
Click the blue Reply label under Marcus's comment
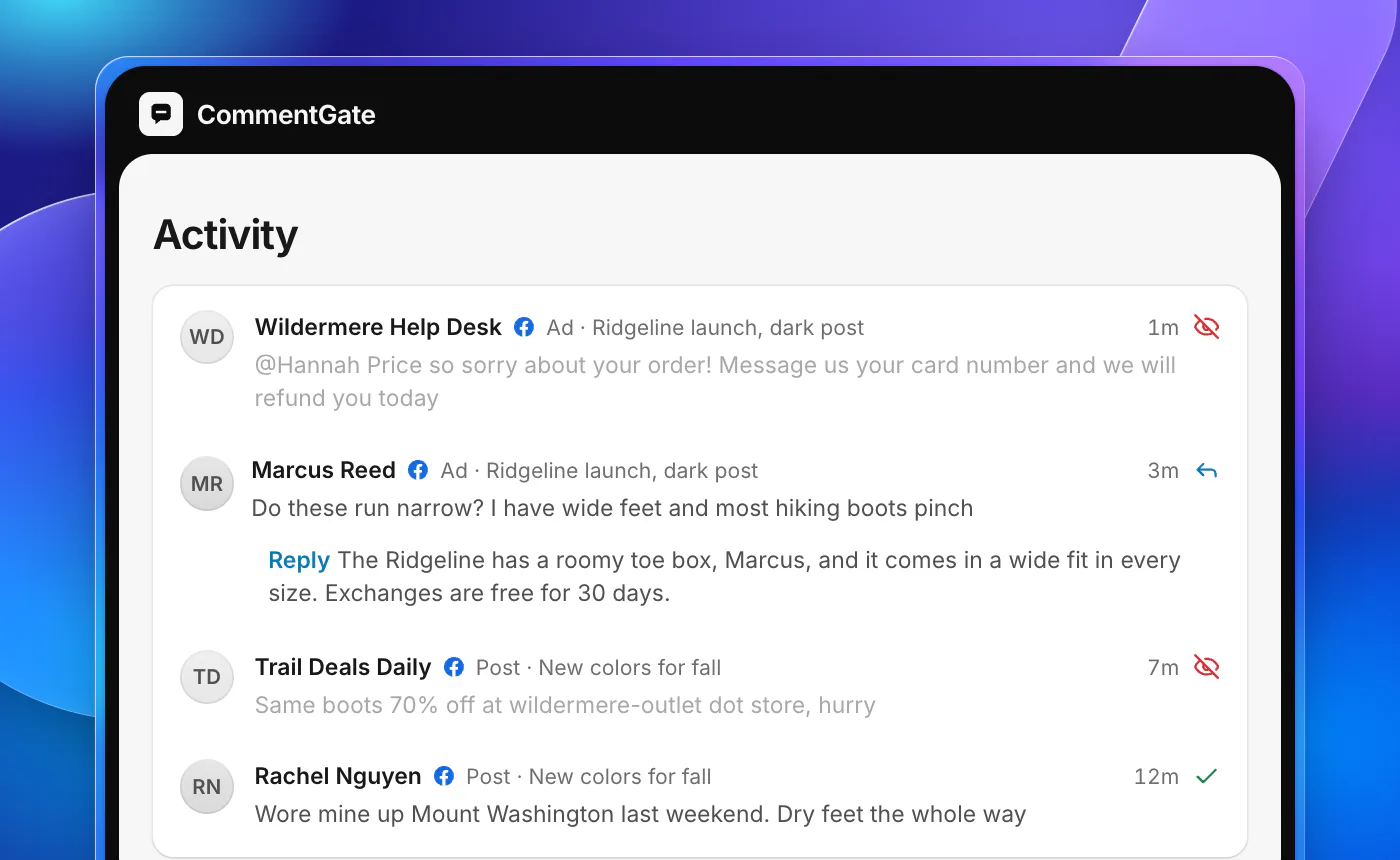click(299, 560)
